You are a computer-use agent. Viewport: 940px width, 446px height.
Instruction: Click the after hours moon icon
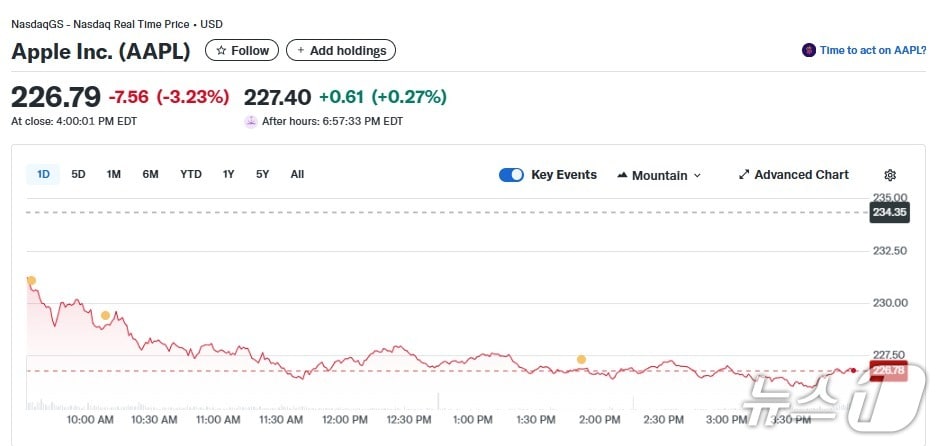click(250, 121)
